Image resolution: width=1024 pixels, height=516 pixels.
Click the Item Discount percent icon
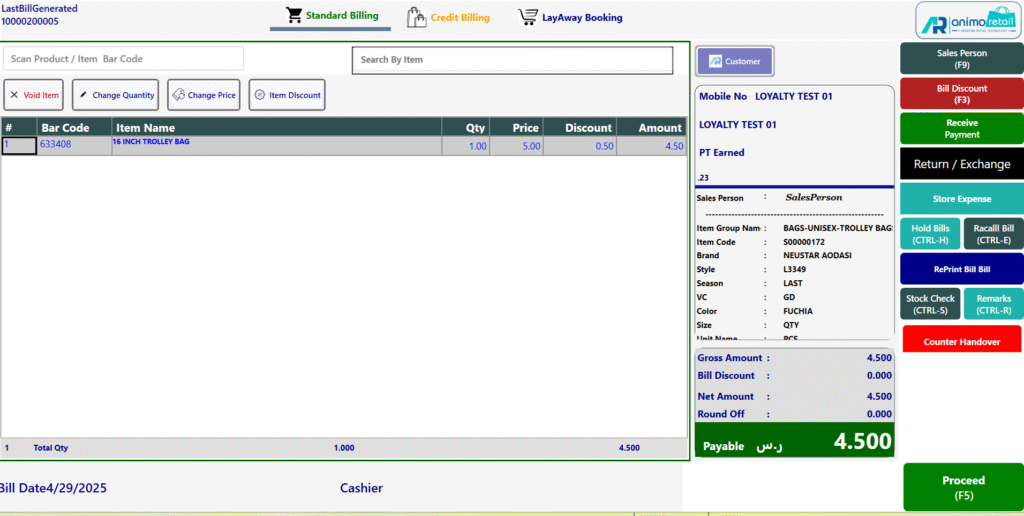coord(260,95)
